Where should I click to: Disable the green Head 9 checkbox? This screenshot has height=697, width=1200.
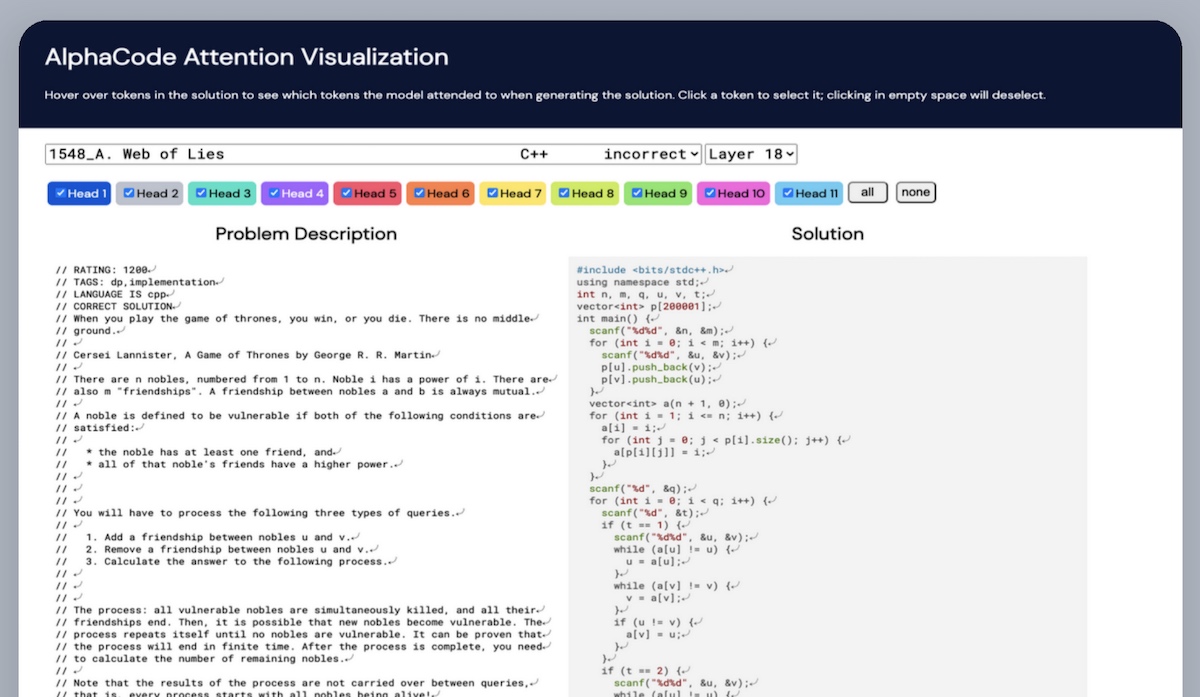coord(637,194)
